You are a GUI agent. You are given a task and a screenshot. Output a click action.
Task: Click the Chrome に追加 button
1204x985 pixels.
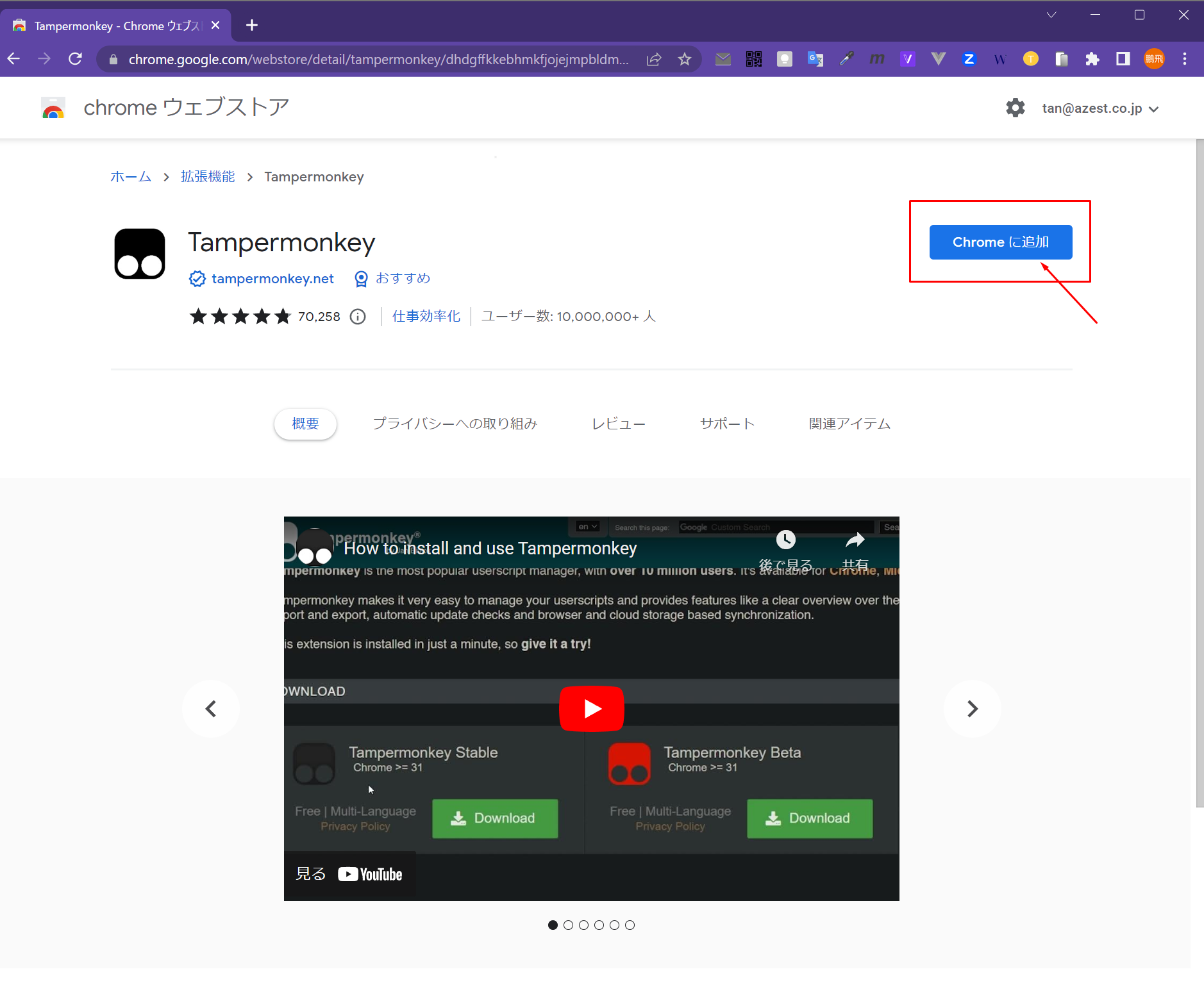click(x=1000, y=242)
